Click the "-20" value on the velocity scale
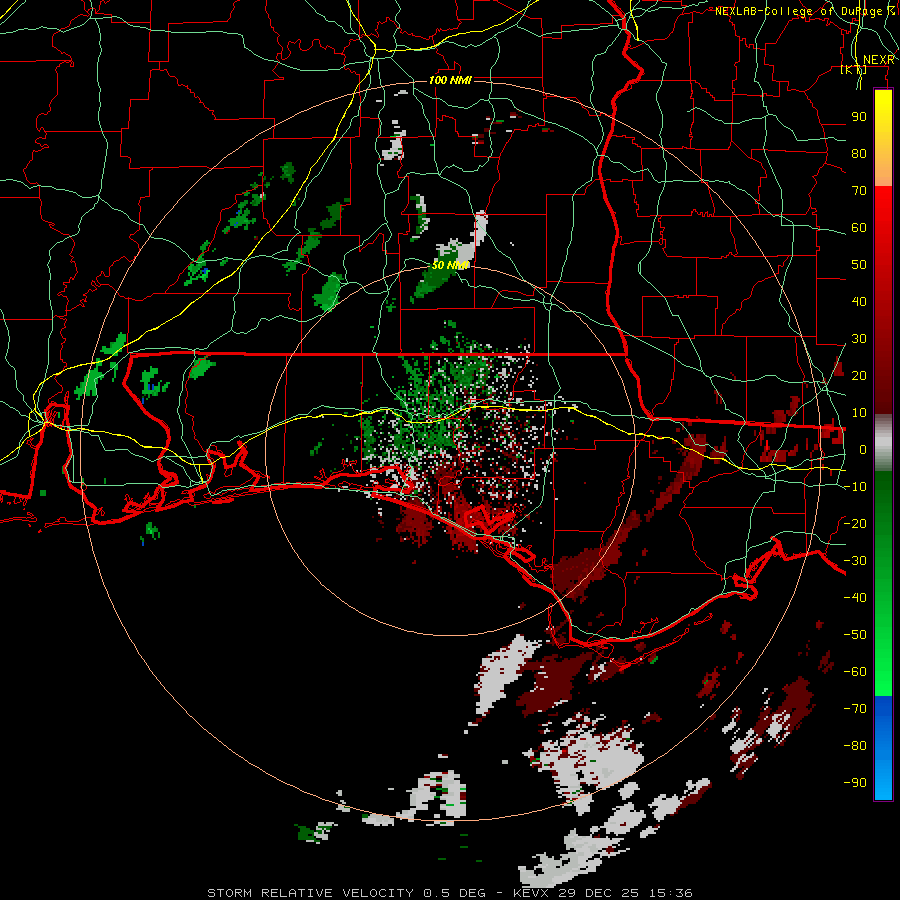The image size is (900, 900). click(x=855, y=523)
